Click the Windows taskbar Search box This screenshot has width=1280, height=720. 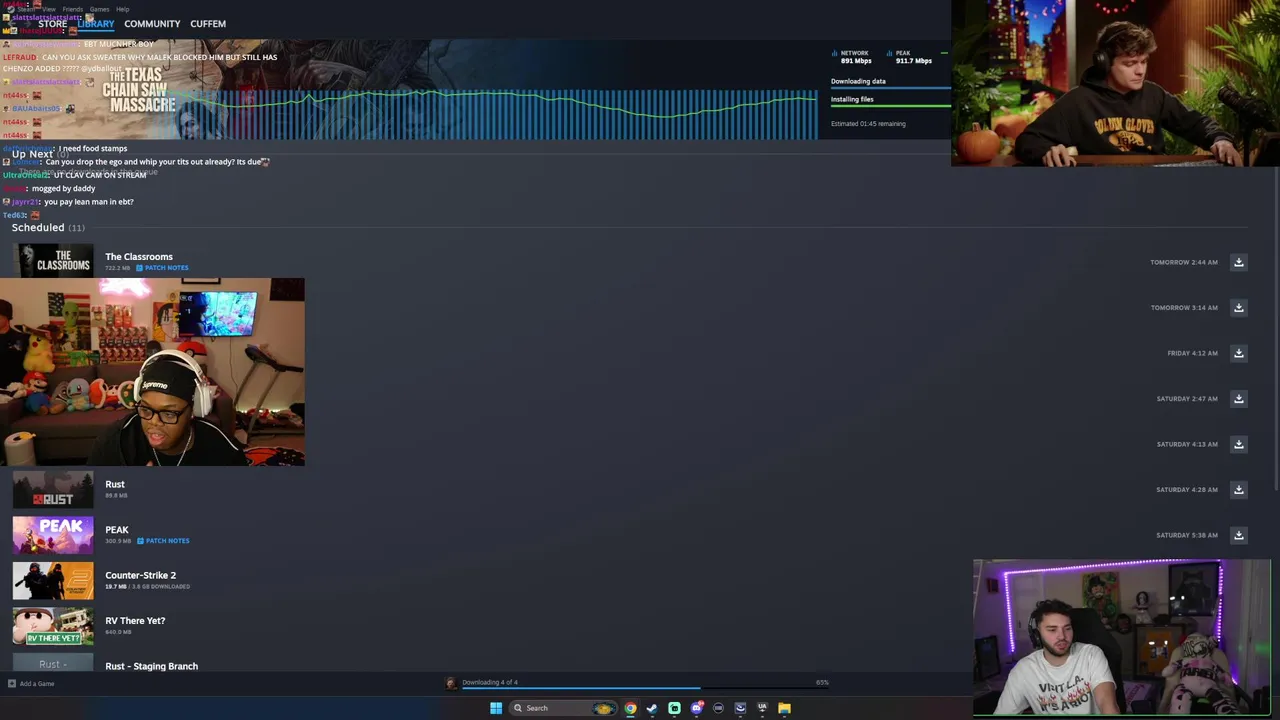point(562,708)
